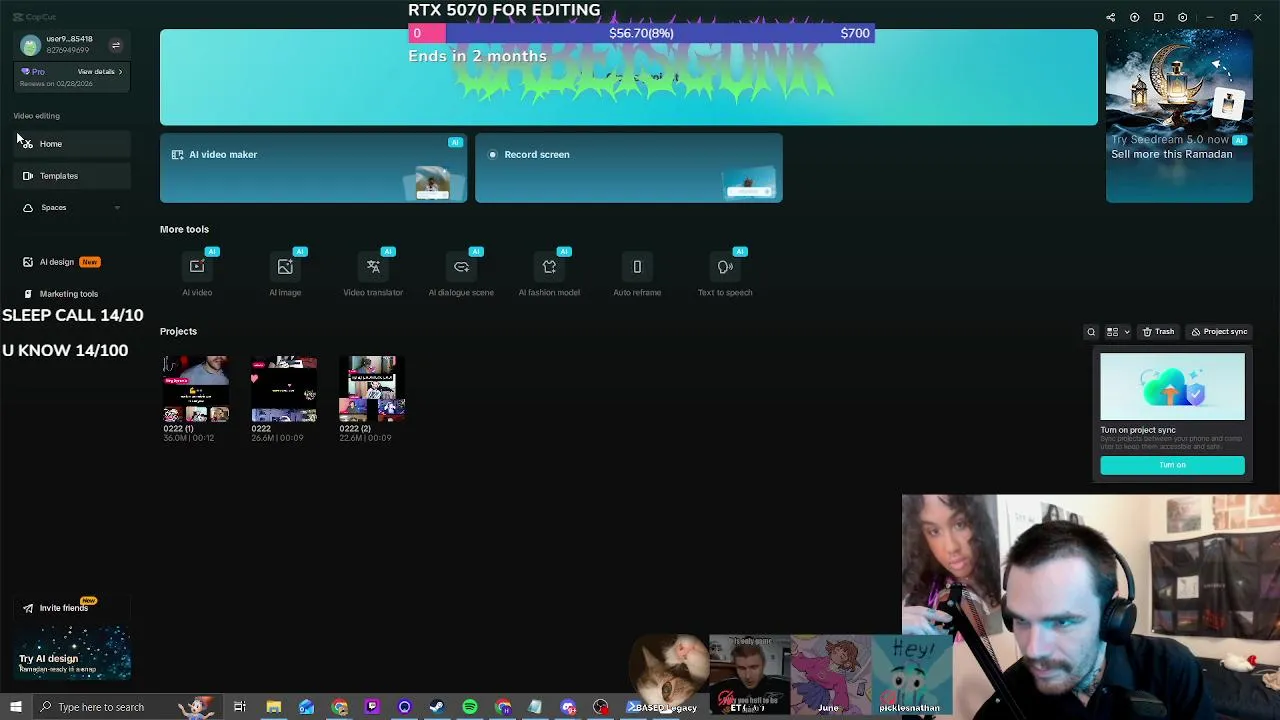Click the upload arrow icon in the title bar
The width and height of the screenshot is (1280, 720).
coord(1134,17)
